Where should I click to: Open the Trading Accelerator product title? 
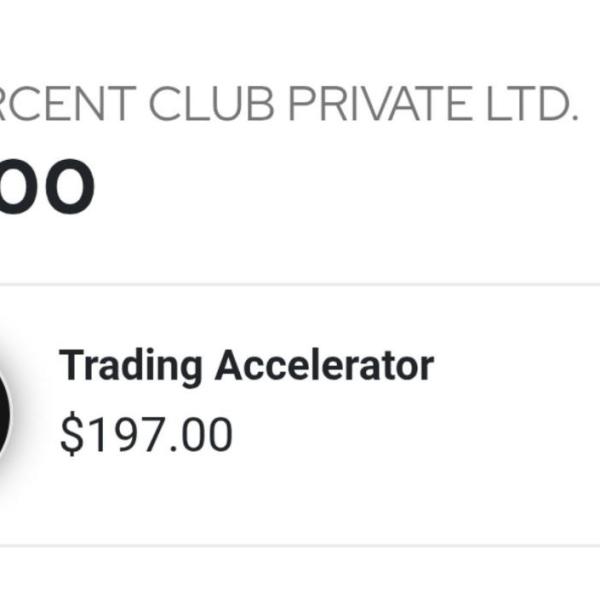pyautogui.click(x=246, y=367)
